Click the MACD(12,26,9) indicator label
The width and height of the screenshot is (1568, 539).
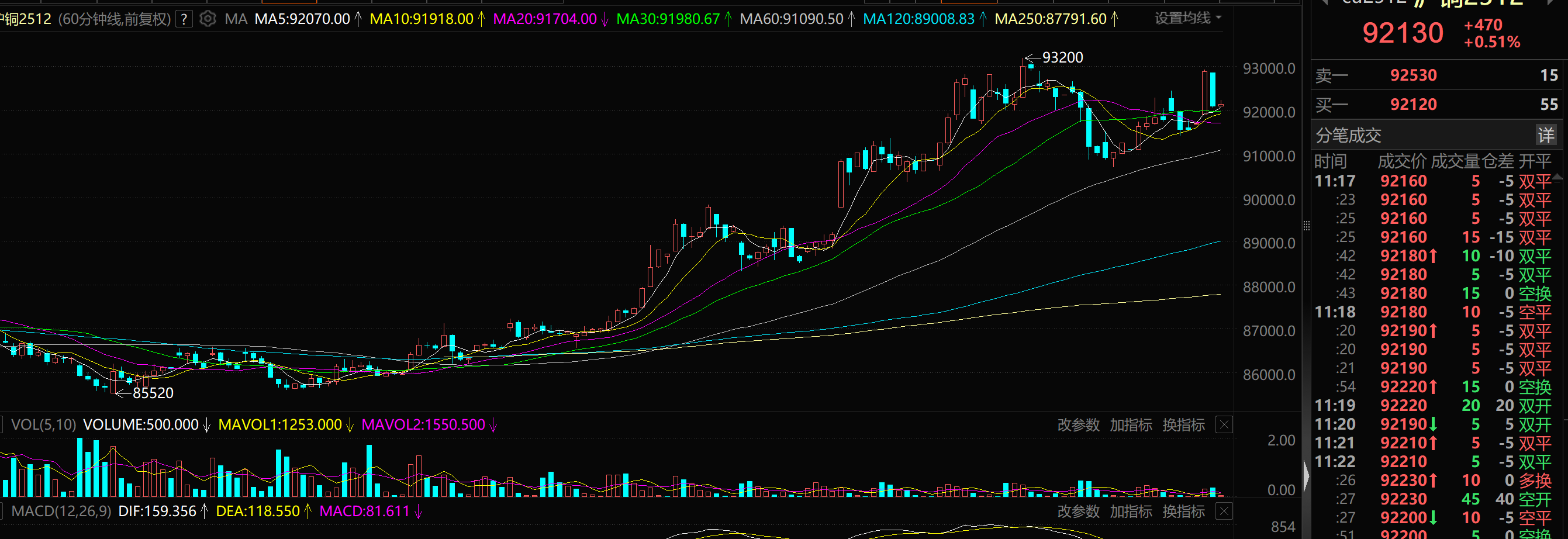click(x=61, y=511)
